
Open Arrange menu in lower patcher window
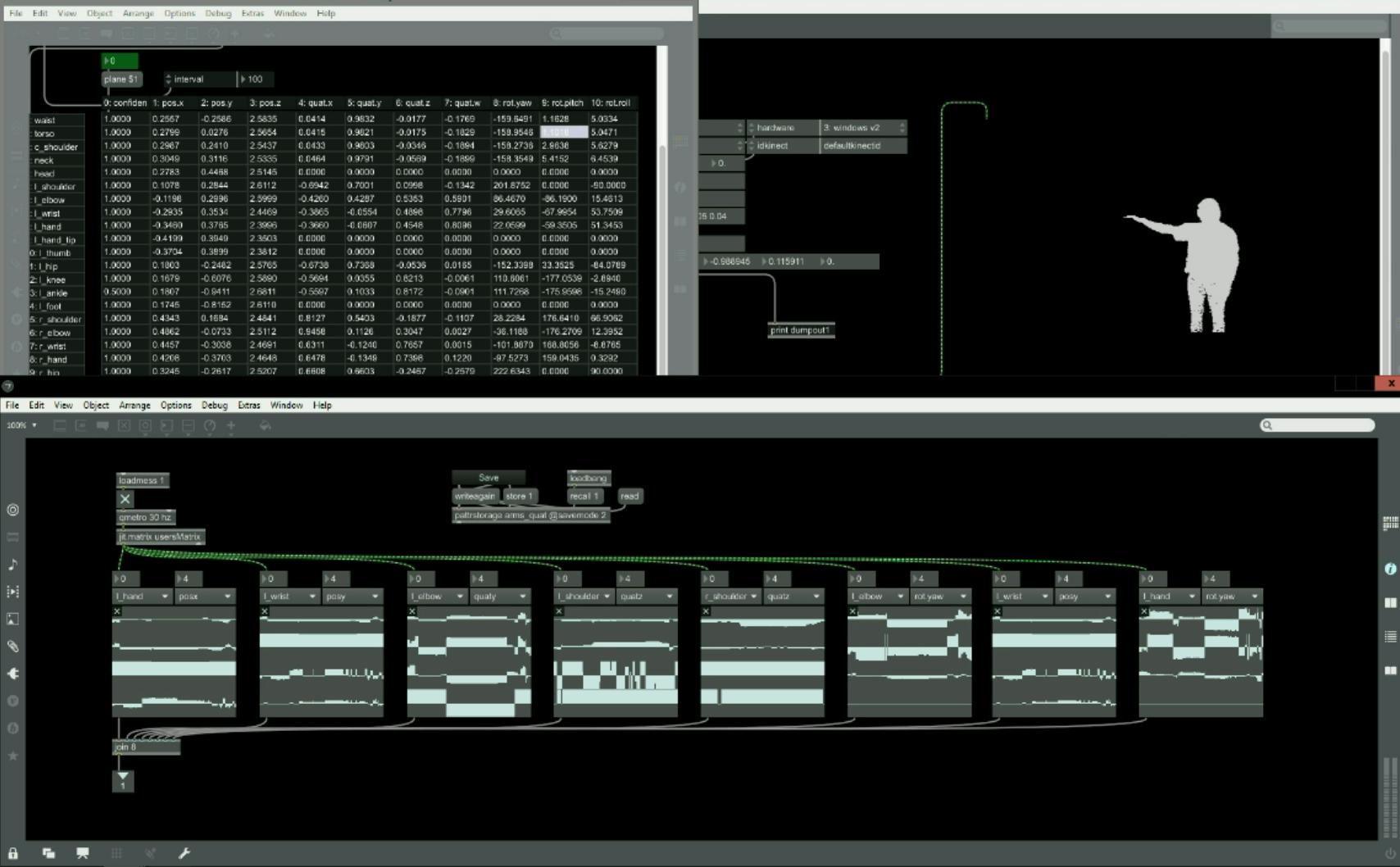(x=134, y=405)
